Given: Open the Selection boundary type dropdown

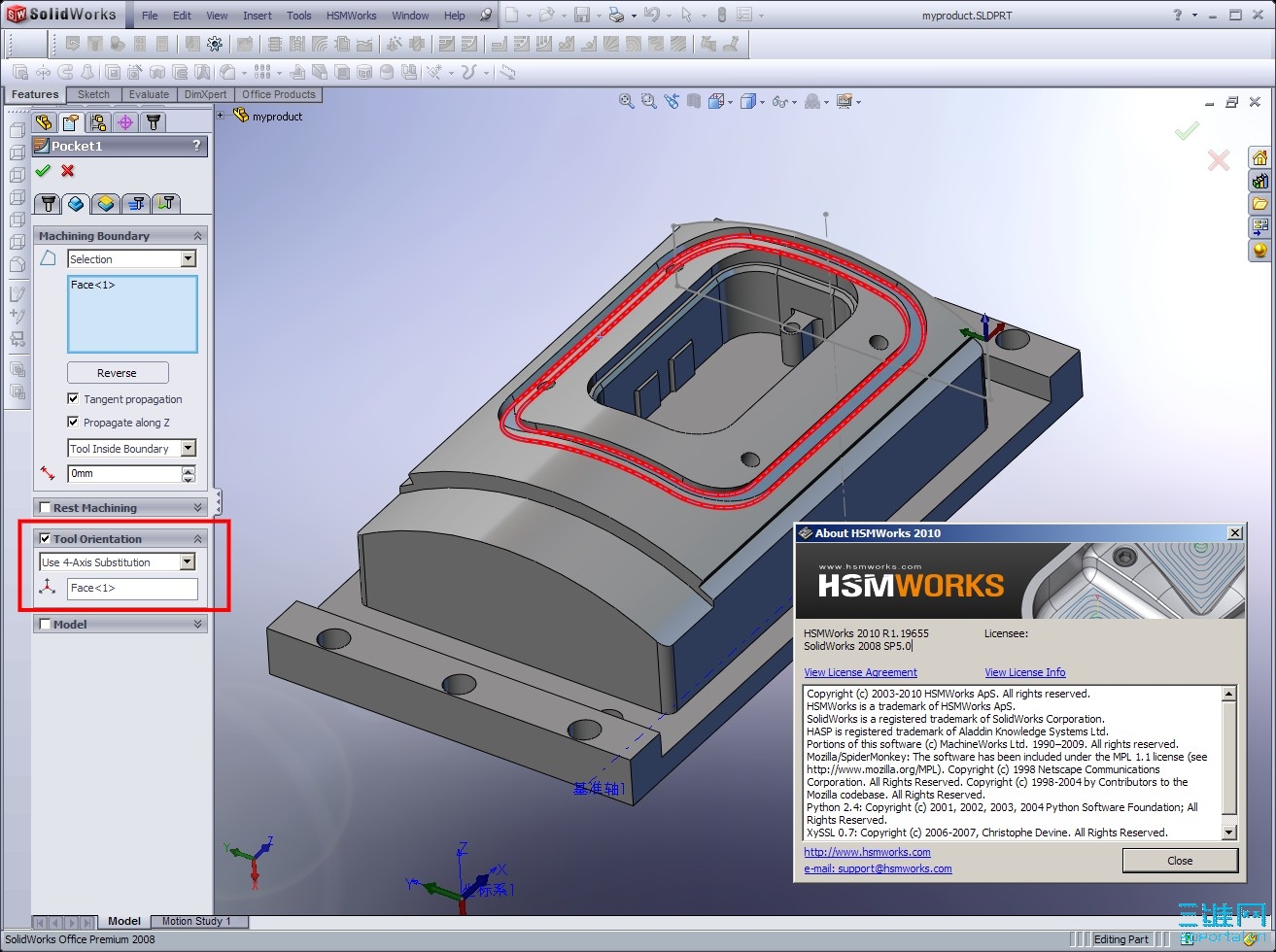Looking at the screenshot, I should [x=189, y=258].
